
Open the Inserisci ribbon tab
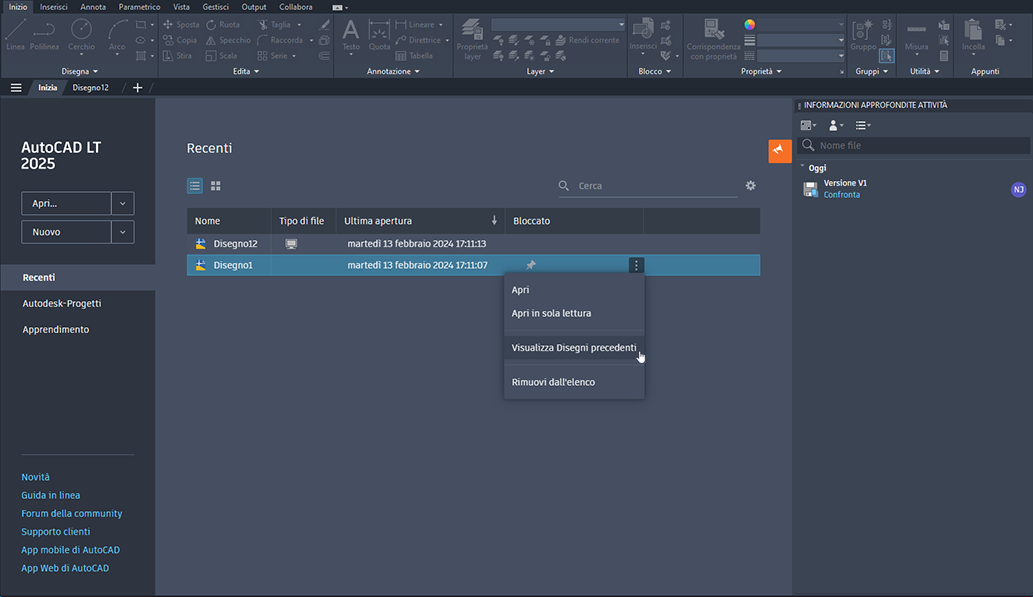[x=53, y=7]
